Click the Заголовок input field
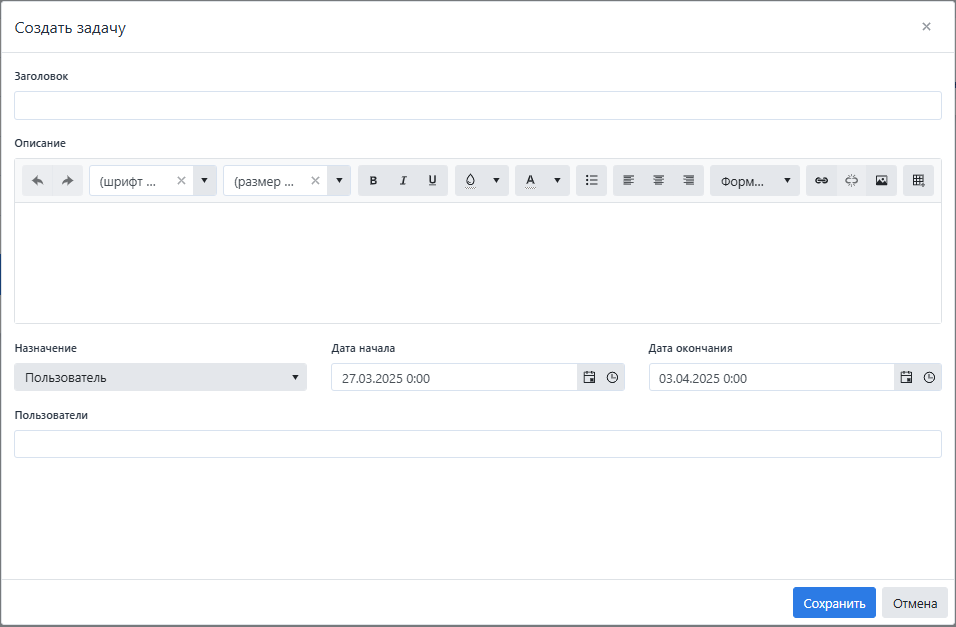Screen dimensions: 956x627 [x=477, y=106]
